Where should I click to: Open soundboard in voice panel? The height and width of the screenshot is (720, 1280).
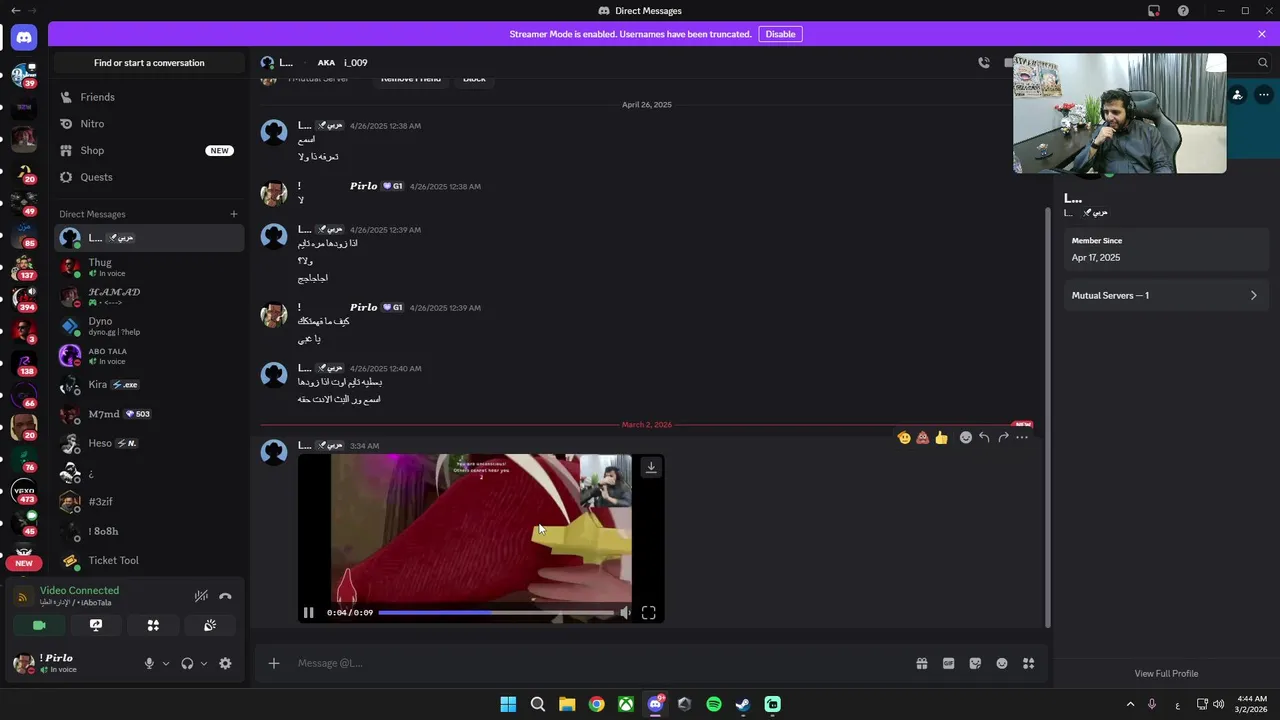click(x=210, y=625)
